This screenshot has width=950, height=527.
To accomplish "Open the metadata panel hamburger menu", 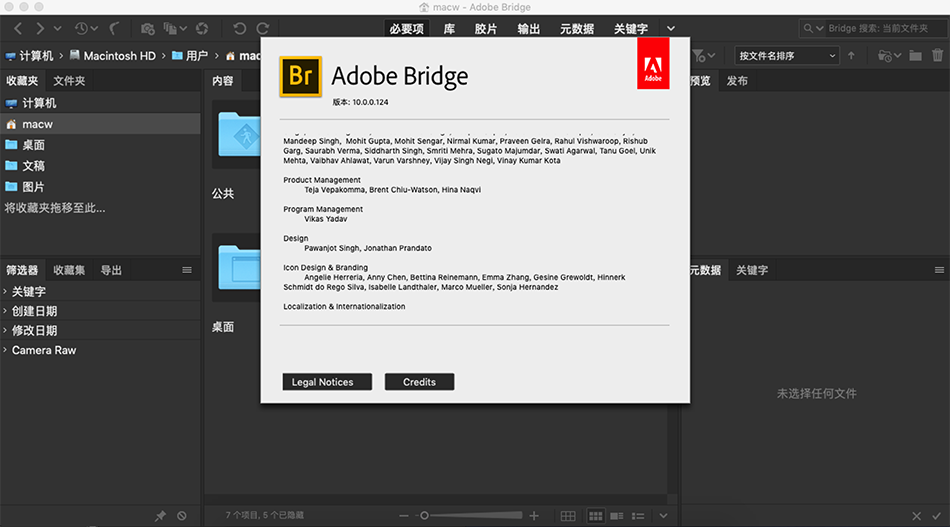I will (x=939, y=270).
